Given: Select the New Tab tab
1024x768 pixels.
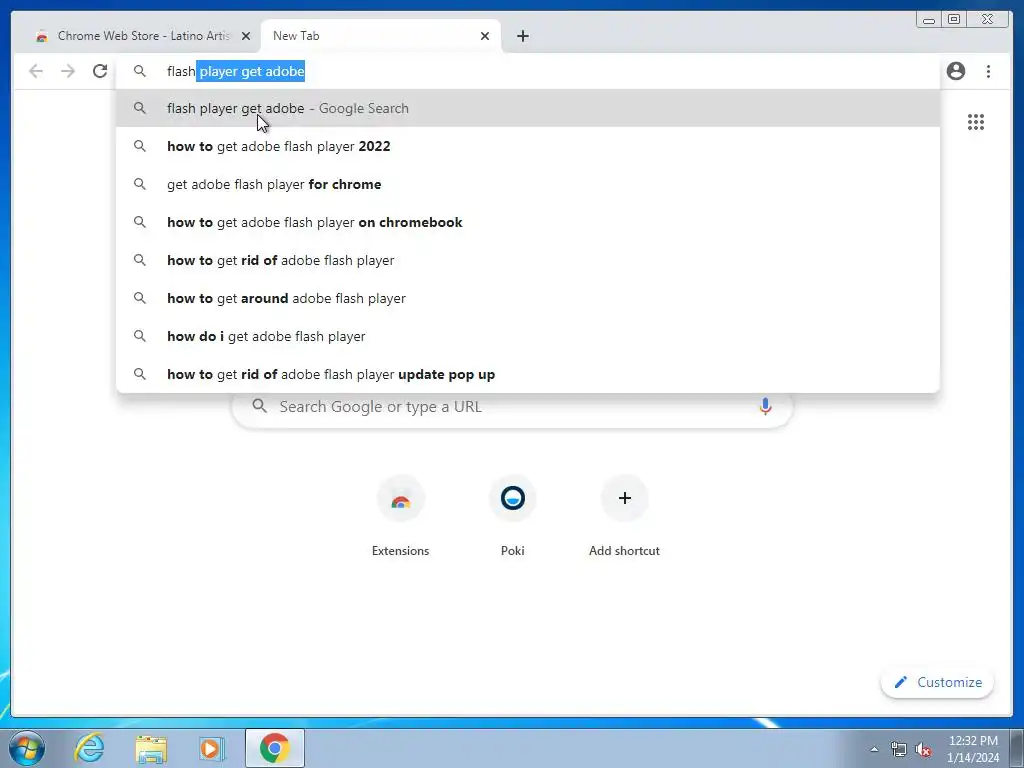Looking at the screenshot, I should [x=380, y=36].
